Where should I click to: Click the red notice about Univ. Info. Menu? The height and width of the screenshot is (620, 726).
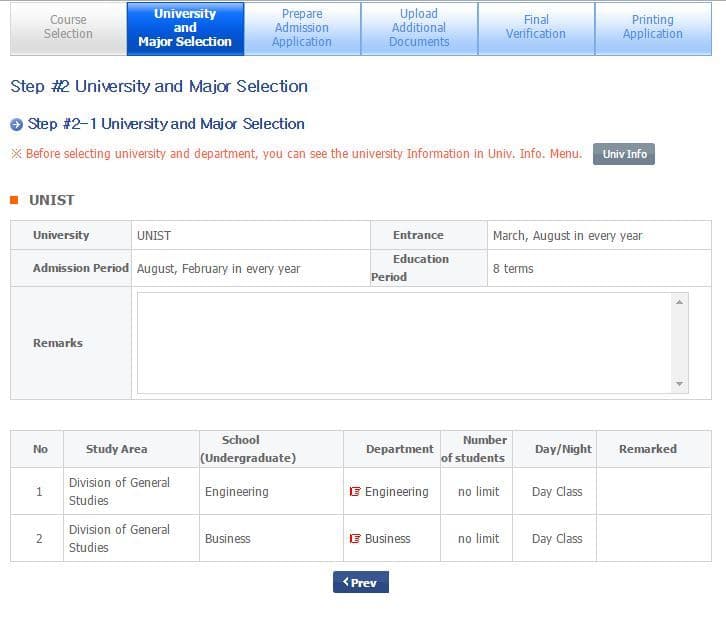point(296,154)
